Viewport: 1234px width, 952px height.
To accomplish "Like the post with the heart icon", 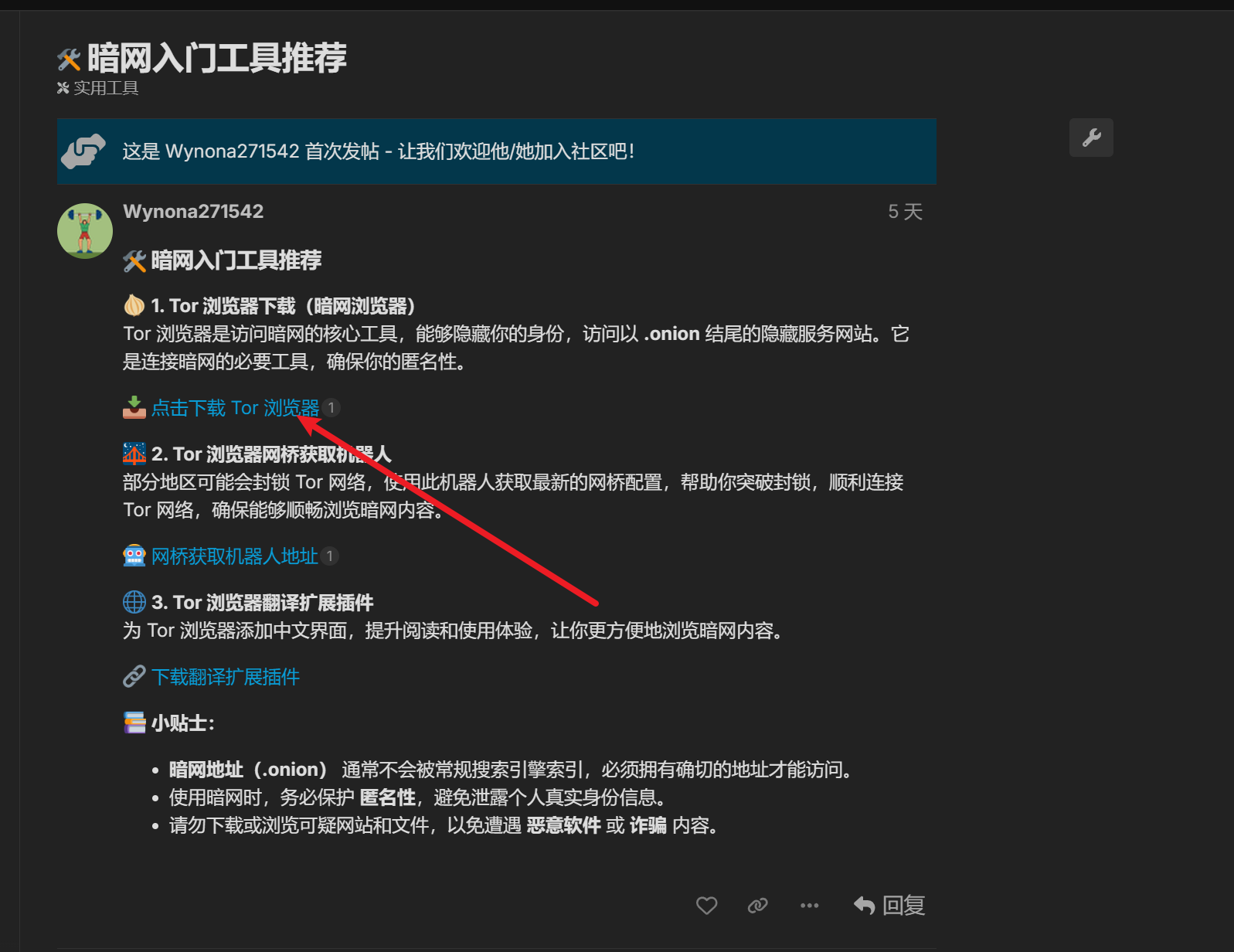I will click(706, 905).
